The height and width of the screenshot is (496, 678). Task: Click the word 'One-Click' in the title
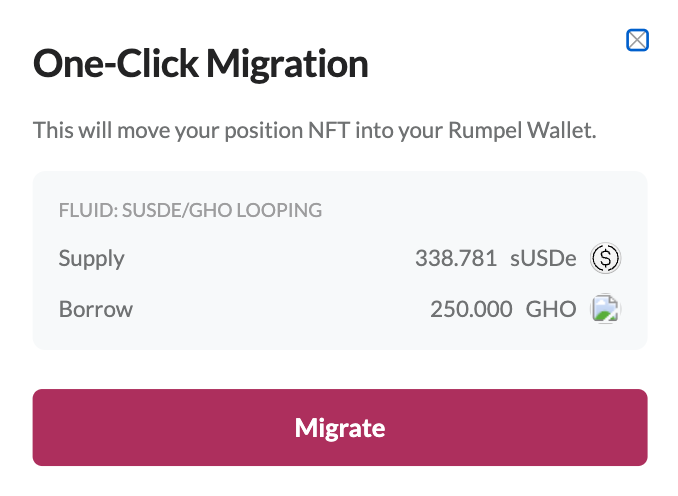116,63
